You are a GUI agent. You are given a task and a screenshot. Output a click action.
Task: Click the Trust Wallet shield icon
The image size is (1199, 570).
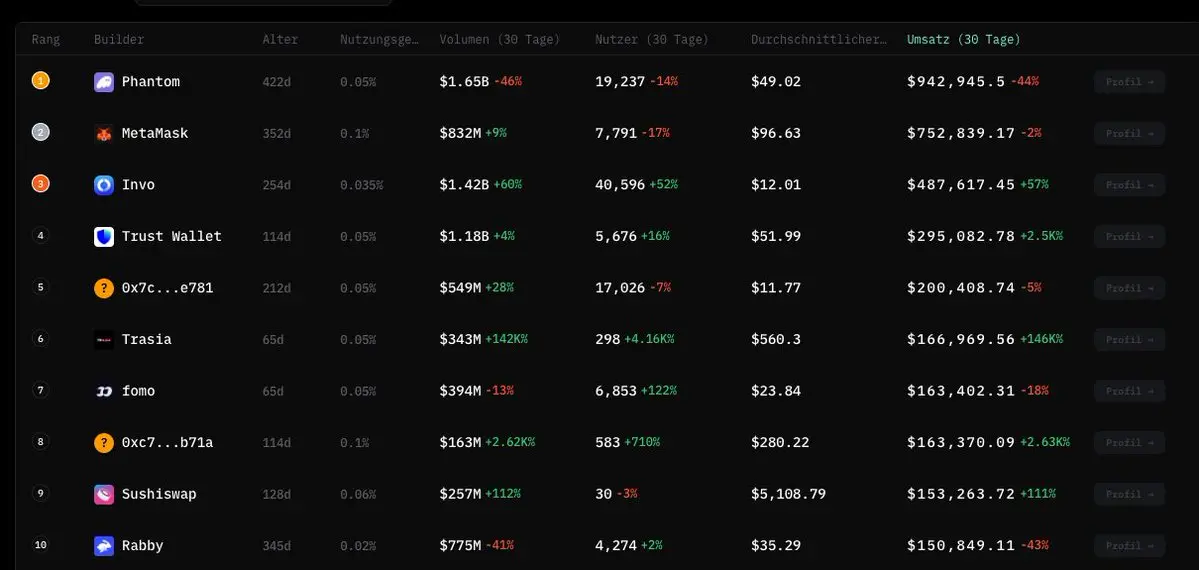click(104, 236)
